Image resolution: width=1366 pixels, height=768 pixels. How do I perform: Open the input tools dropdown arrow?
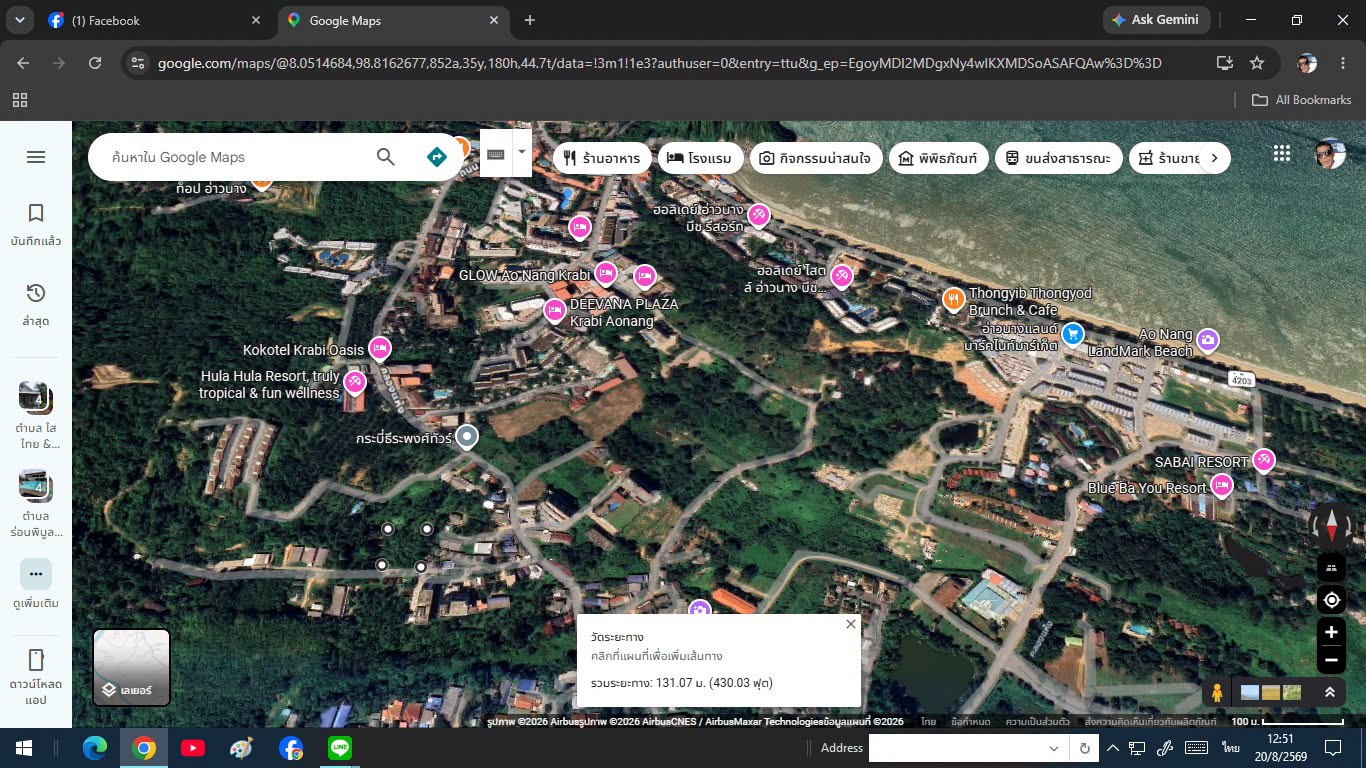[521, 154]
